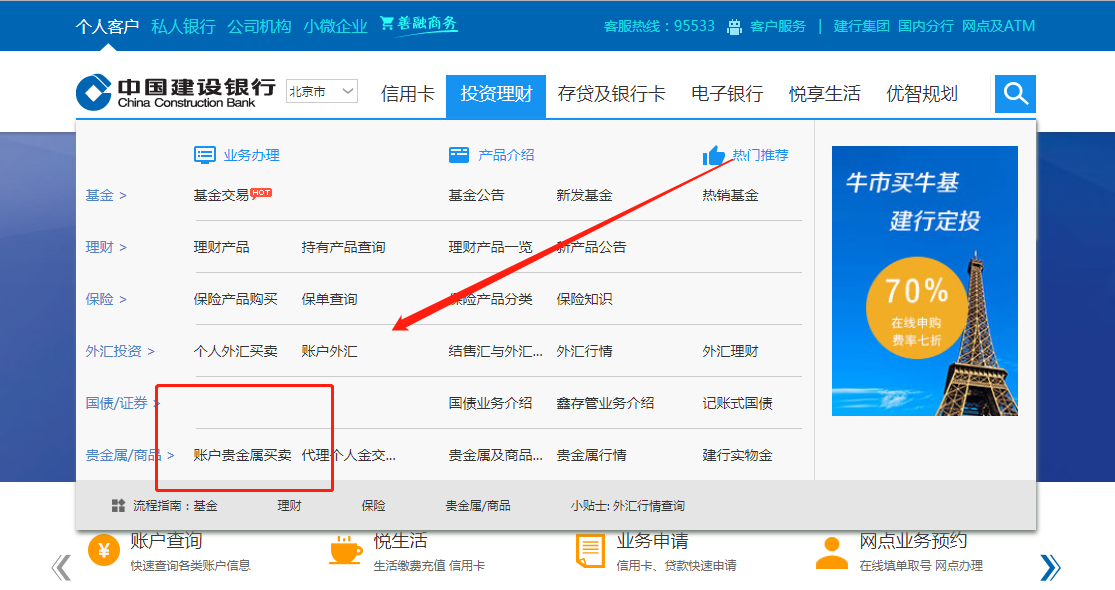This screenshot has height=590, width=1115.
Task: Click the 账户查询 yen coin icon
Action: tap(104, 550)
